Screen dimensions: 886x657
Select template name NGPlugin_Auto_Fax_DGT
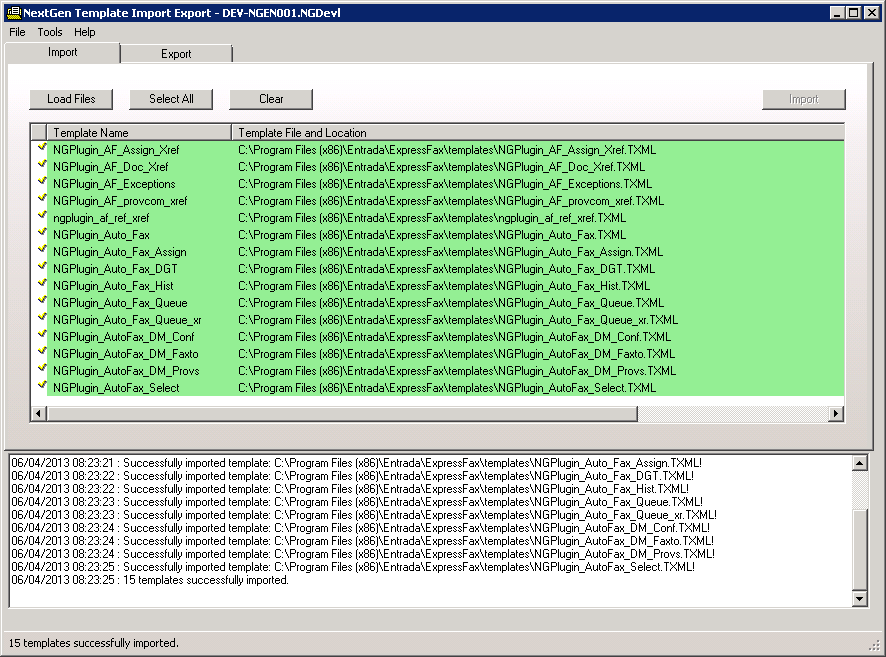(115, 268)
